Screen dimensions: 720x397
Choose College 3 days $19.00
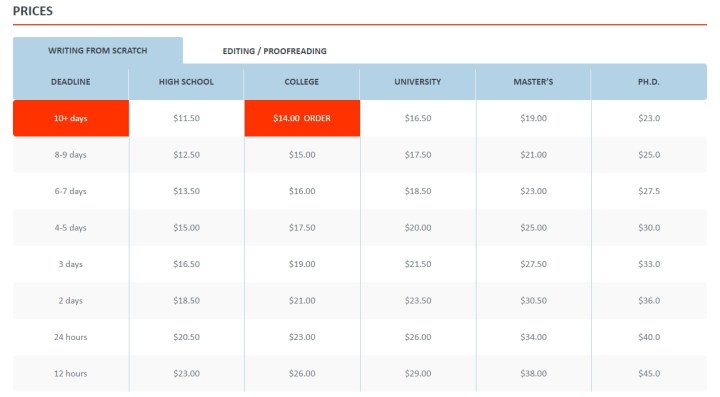pos(302,264)
